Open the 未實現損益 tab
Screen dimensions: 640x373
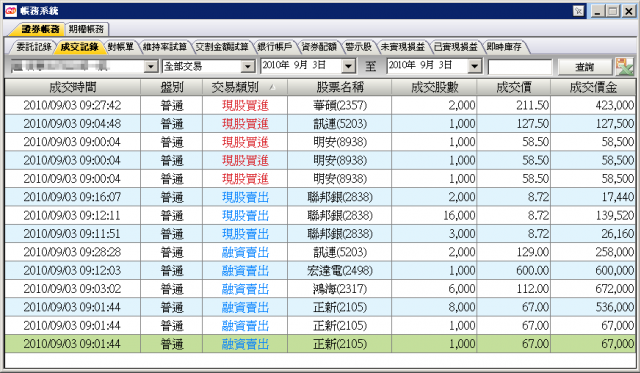pyautogui.click(x=402, y=47)
